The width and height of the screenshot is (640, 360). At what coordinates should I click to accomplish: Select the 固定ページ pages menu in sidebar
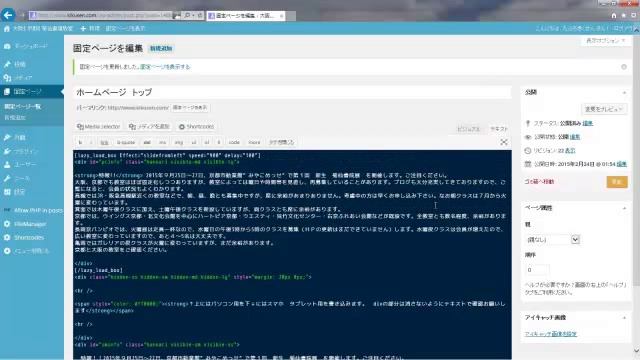(x=32, y=91)
